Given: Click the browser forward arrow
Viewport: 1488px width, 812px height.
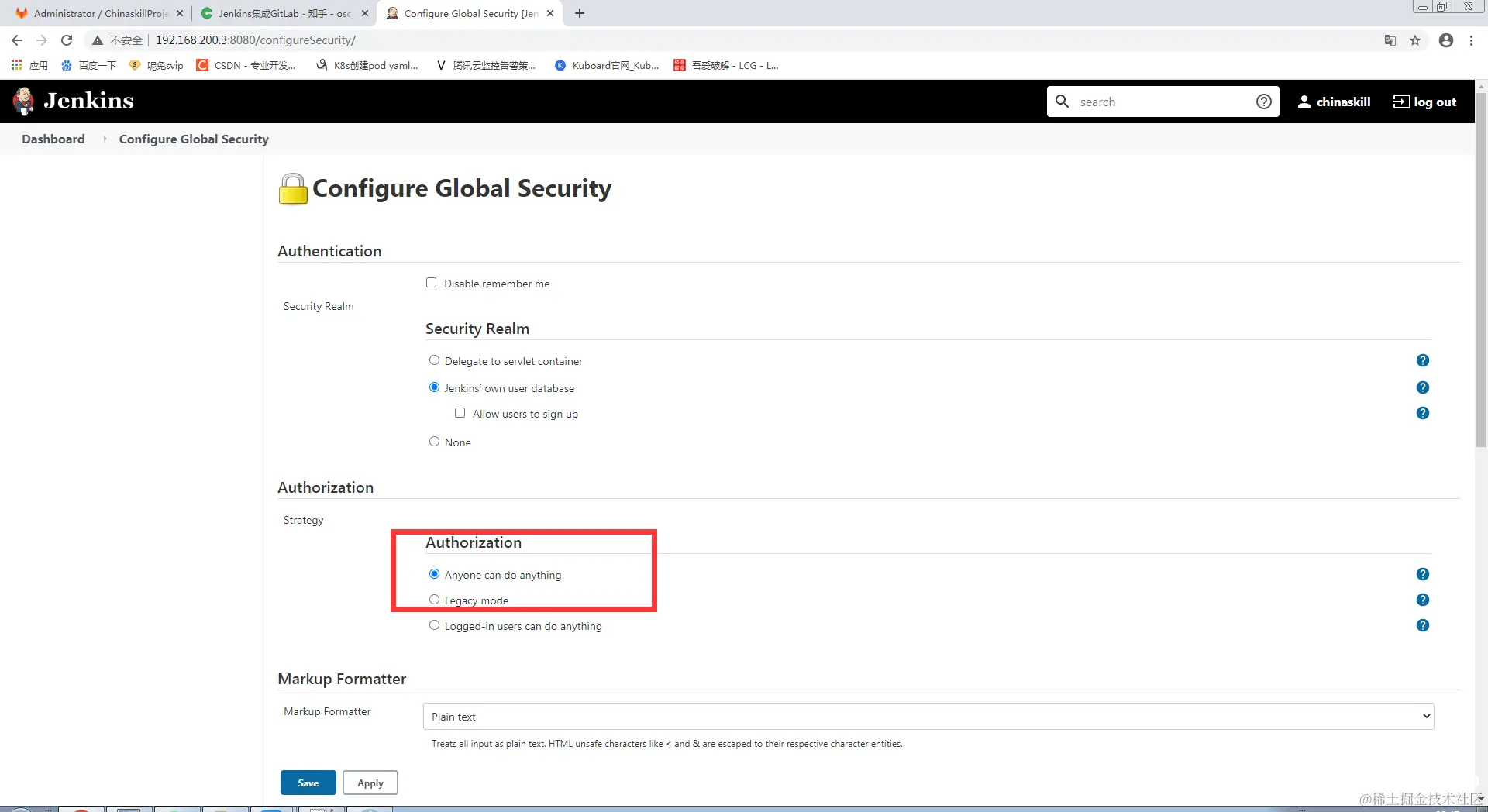Looking at the screenshot, I should (x=42, y=40).
